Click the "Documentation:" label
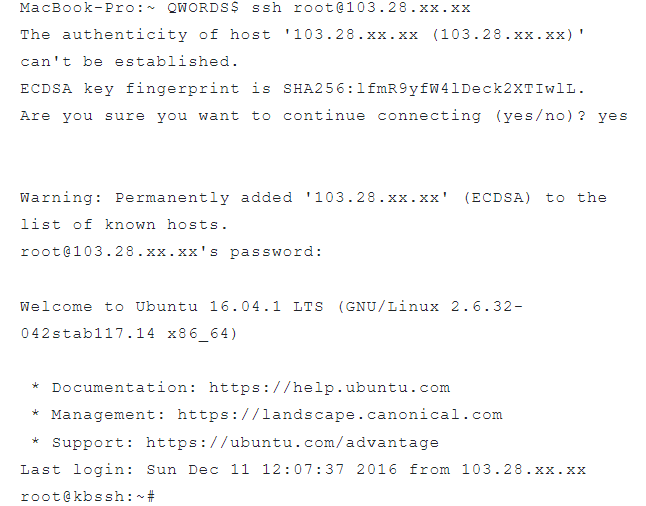Image resolution: width=646 pixels, height=506 pixels. point(125,387)
